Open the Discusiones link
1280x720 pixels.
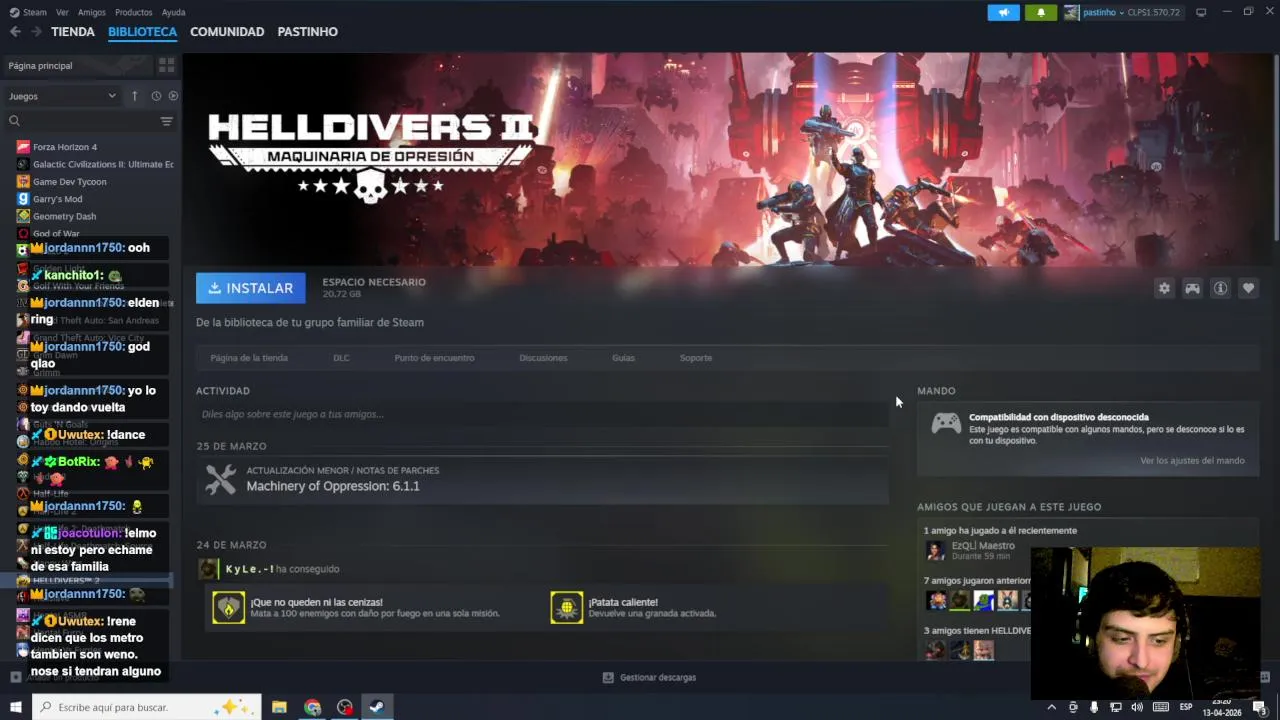[543, 358]
